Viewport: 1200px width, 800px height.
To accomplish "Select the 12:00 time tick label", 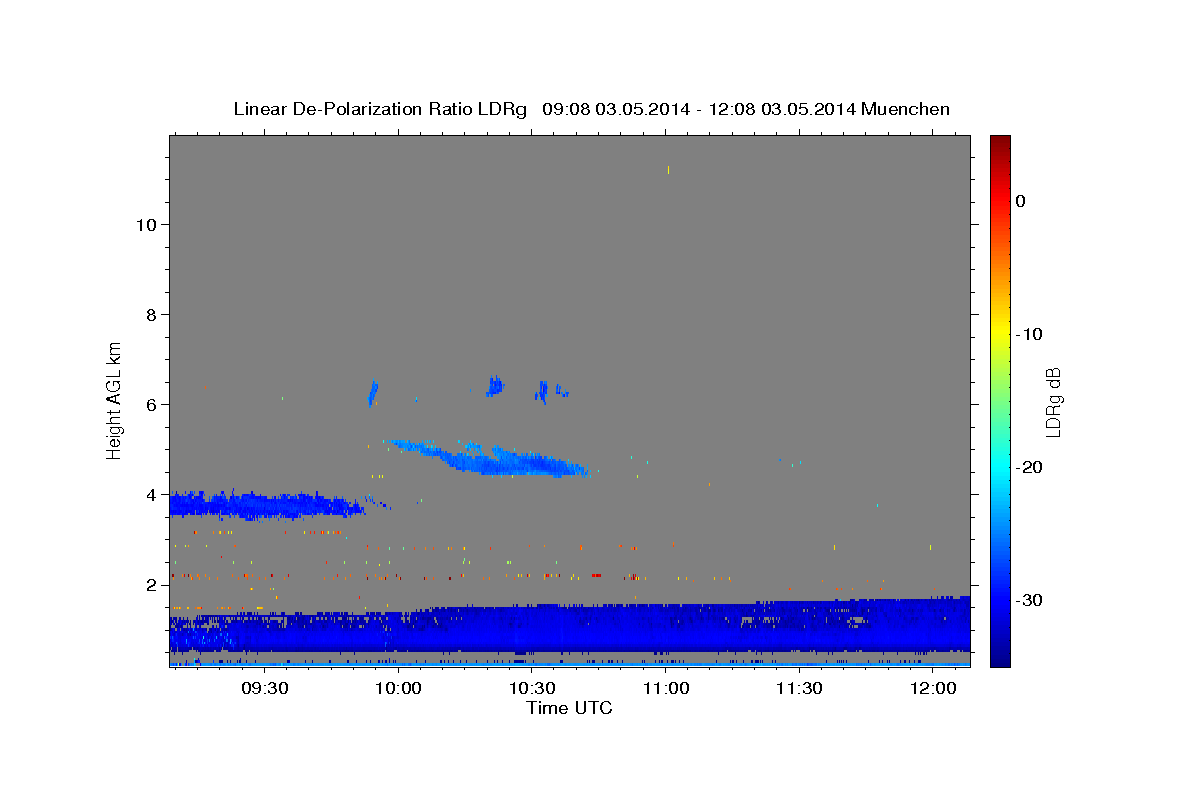I will [933, 688].
